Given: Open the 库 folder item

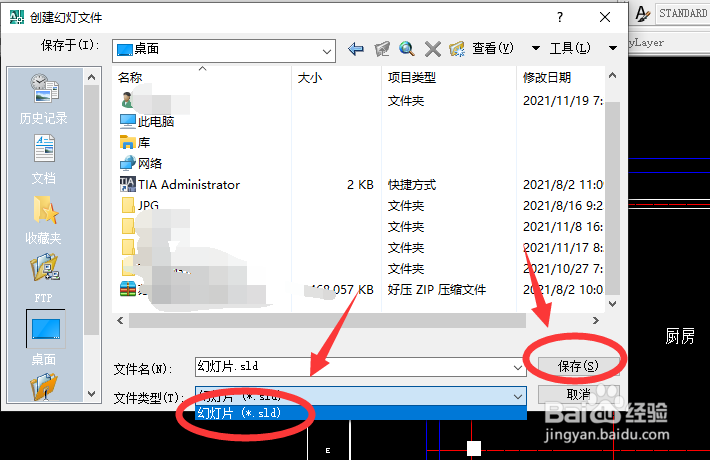Looking at the screenshot, I should (x=135, y=142).
